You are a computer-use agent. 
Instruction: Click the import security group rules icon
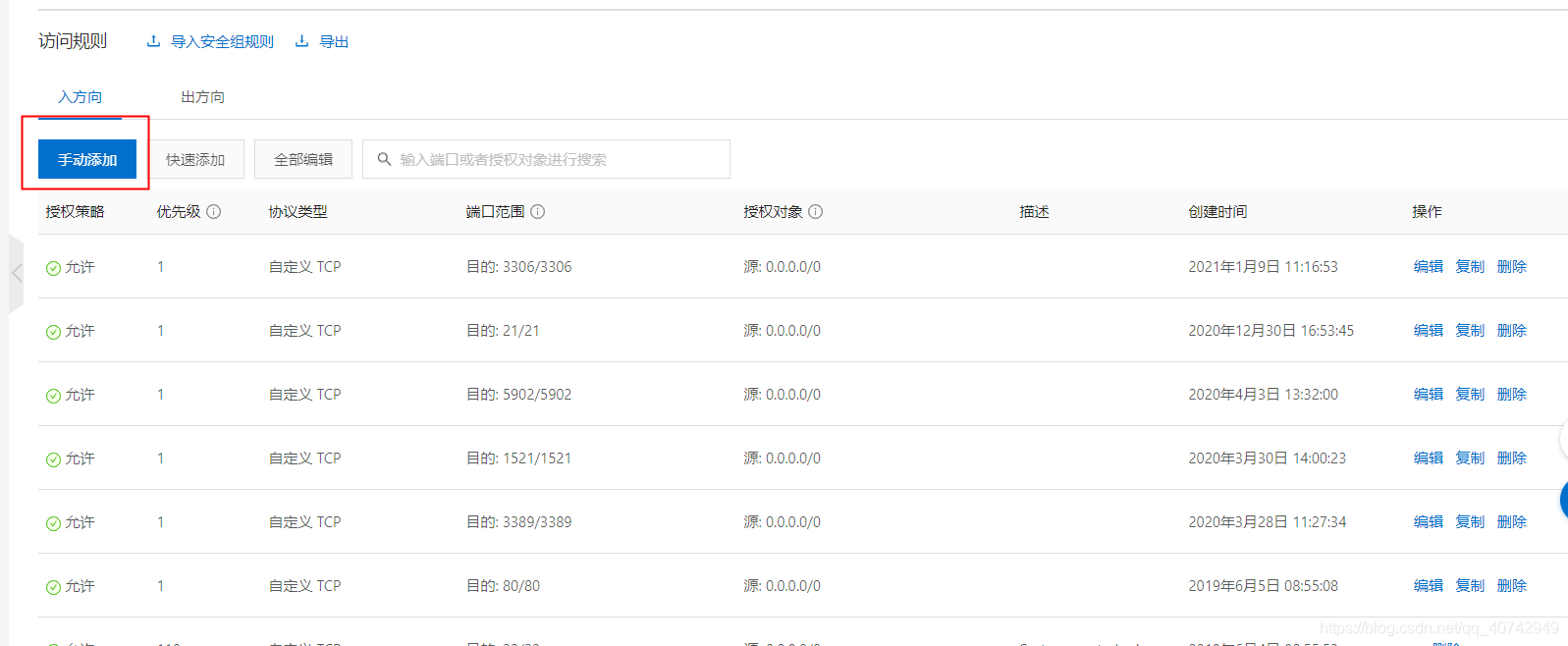pos(153,41)
